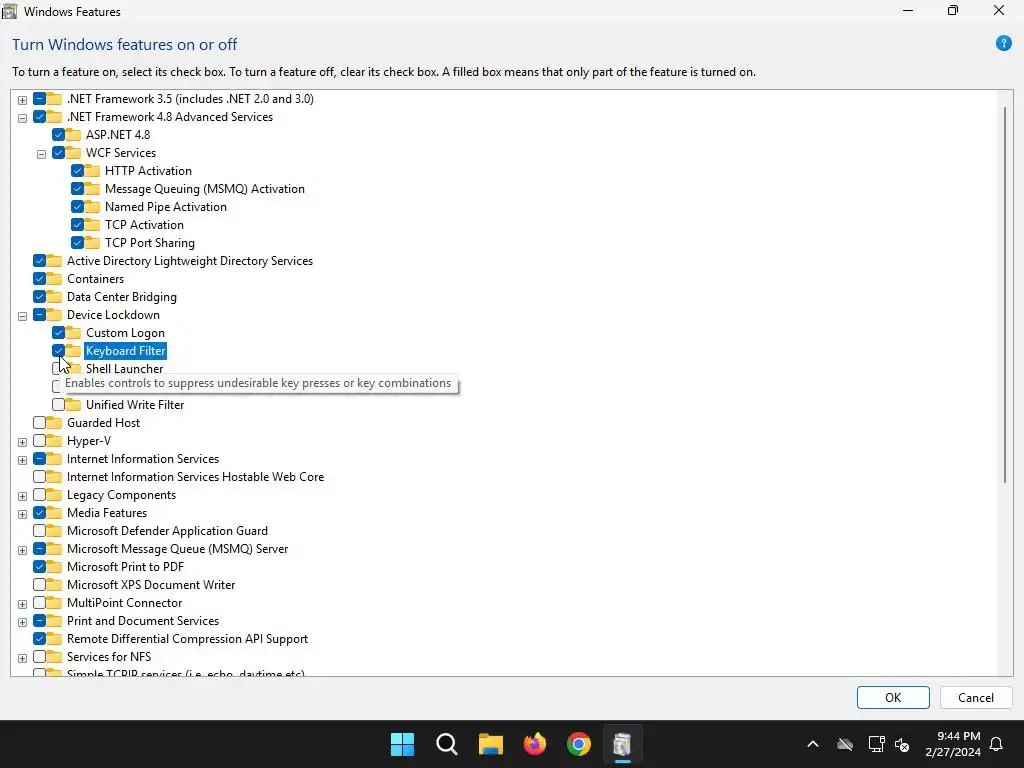1024x768 pixels.
Task: Uncheck the Keyboard Filter checkbox
Action: (x=58, y=351)
